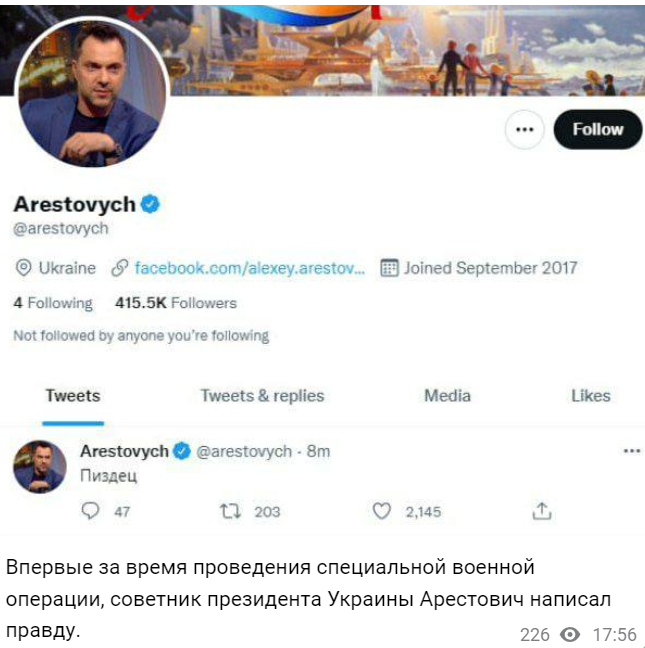This screenshot has height=648, width=645.
Task: Click the calendar icon beside Joined September 2017
Action: (x=389, y=268)
